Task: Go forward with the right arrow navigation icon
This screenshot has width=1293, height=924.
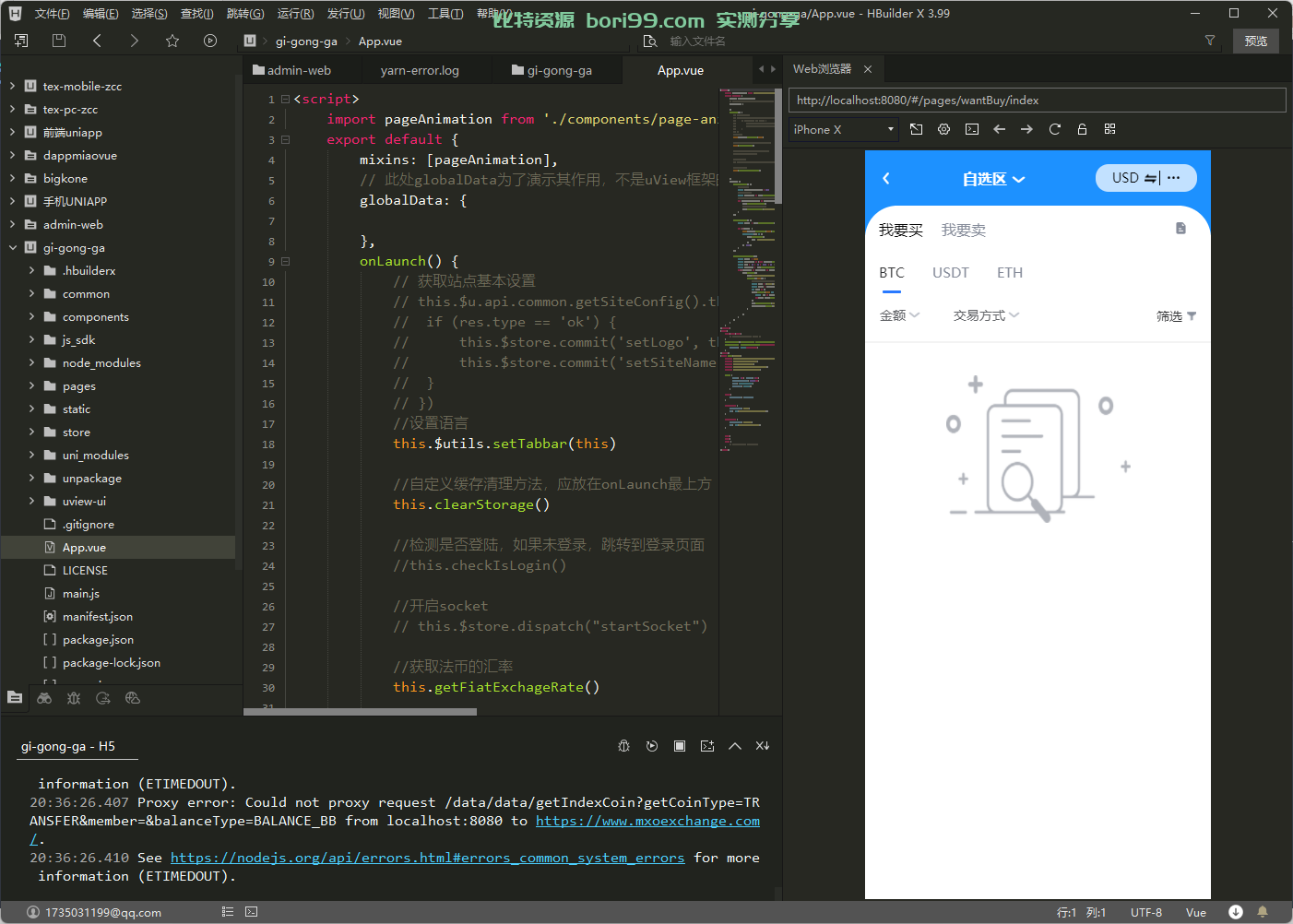Action: [134, 41]
